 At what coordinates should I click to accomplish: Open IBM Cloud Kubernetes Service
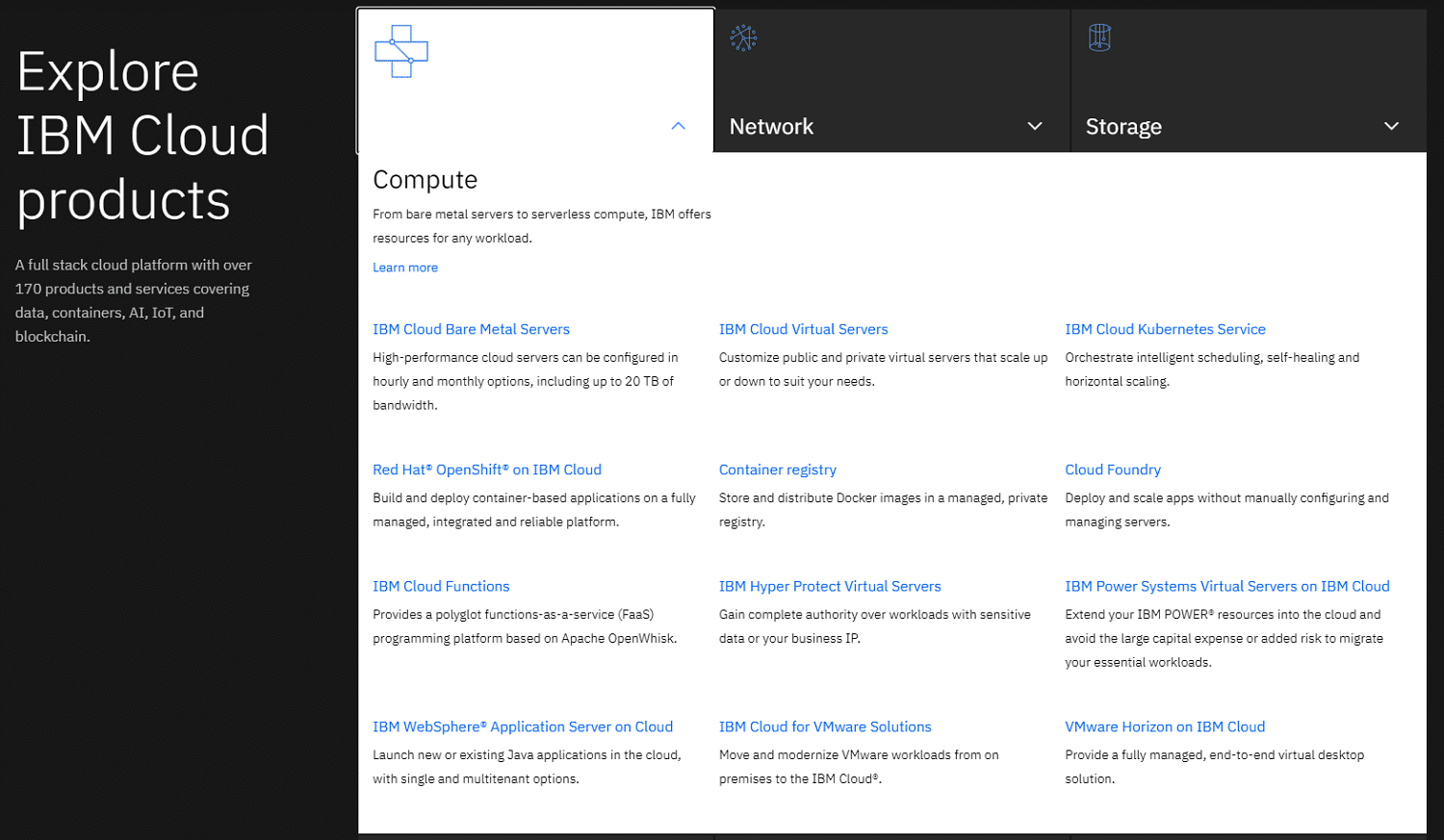[x=1165, y=328]
